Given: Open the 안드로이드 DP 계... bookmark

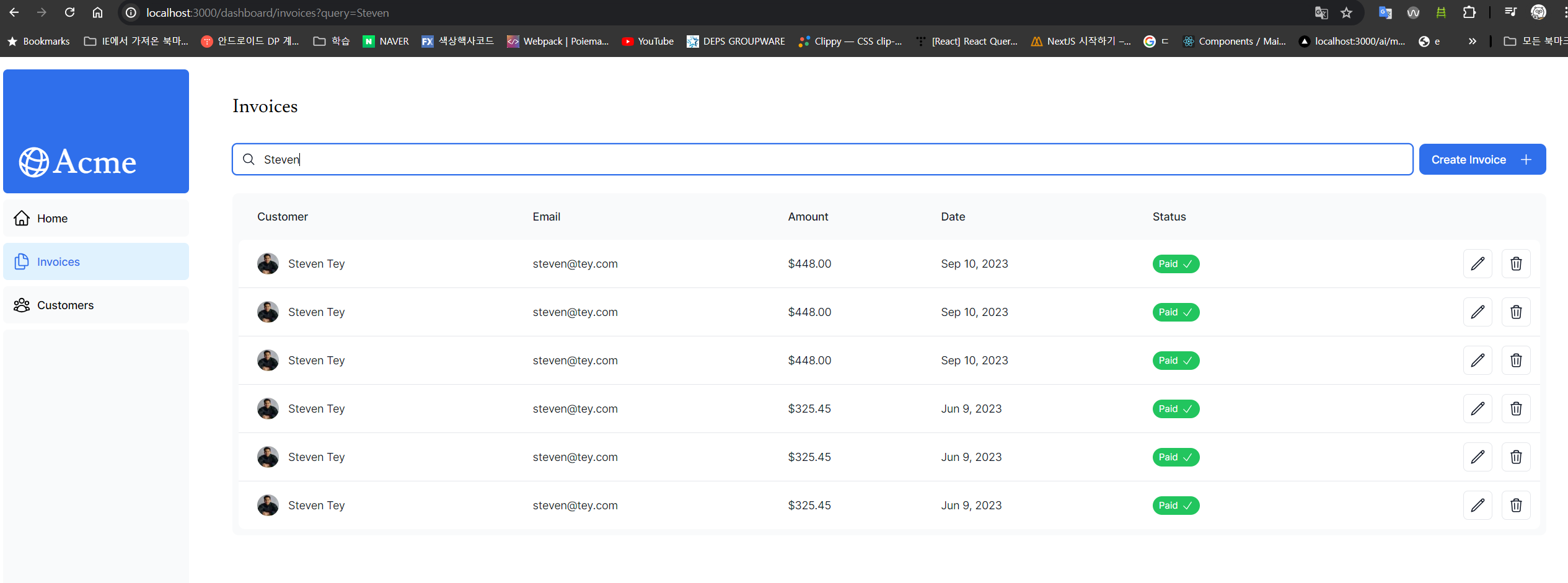Looking at the screenshot, I should coord(250,41).
